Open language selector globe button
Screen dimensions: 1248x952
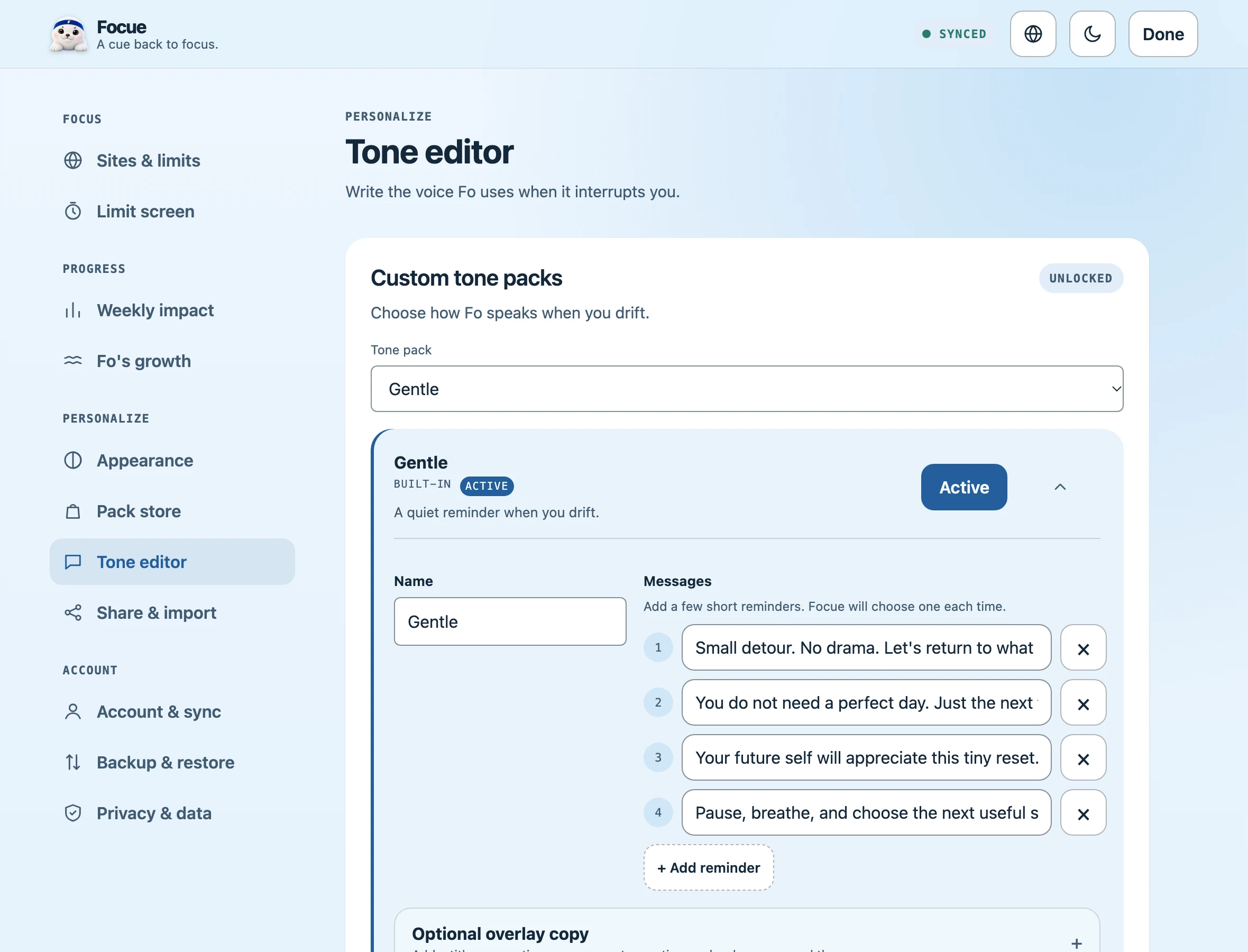(x=1033, y=34)
